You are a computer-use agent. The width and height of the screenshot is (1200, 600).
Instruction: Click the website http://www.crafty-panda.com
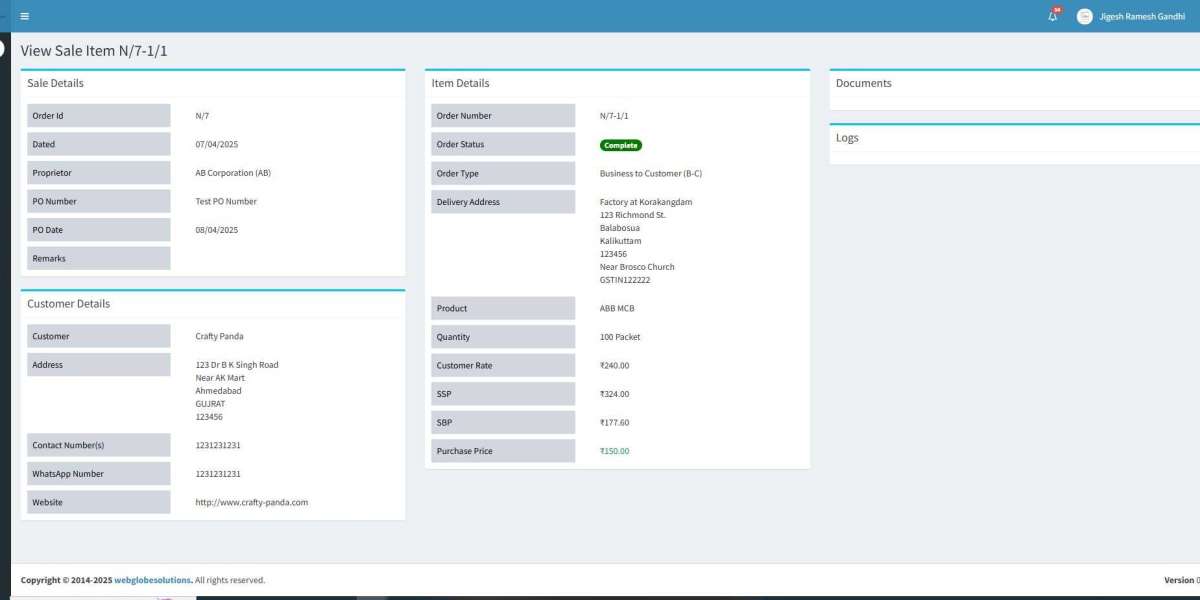[x=252, y=502]
